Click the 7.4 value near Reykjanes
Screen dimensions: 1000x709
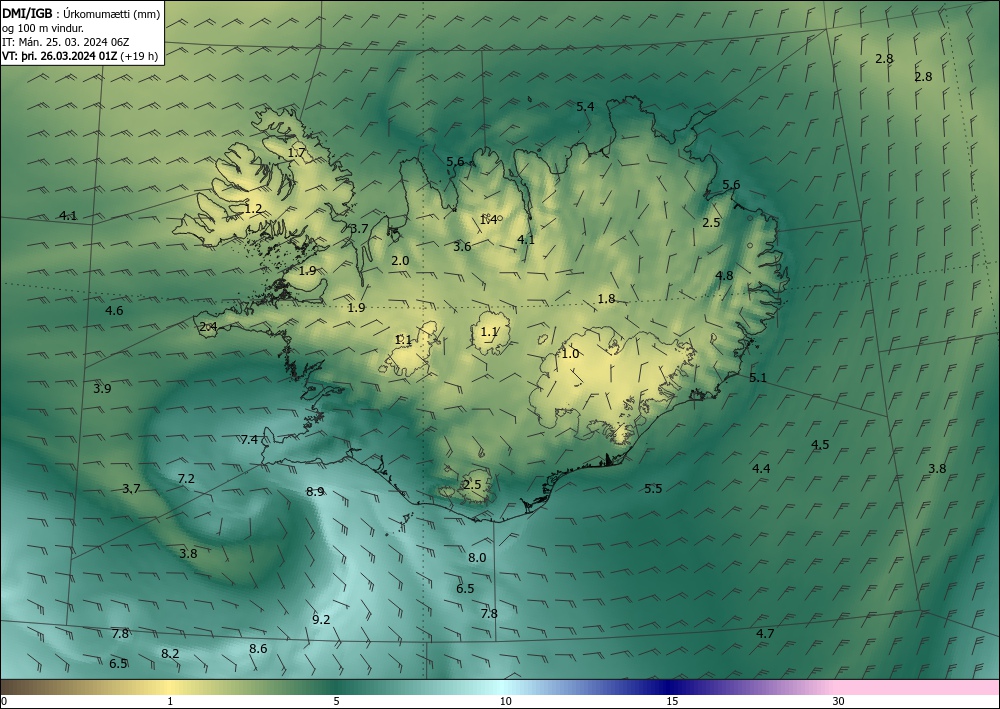point(249,439)
